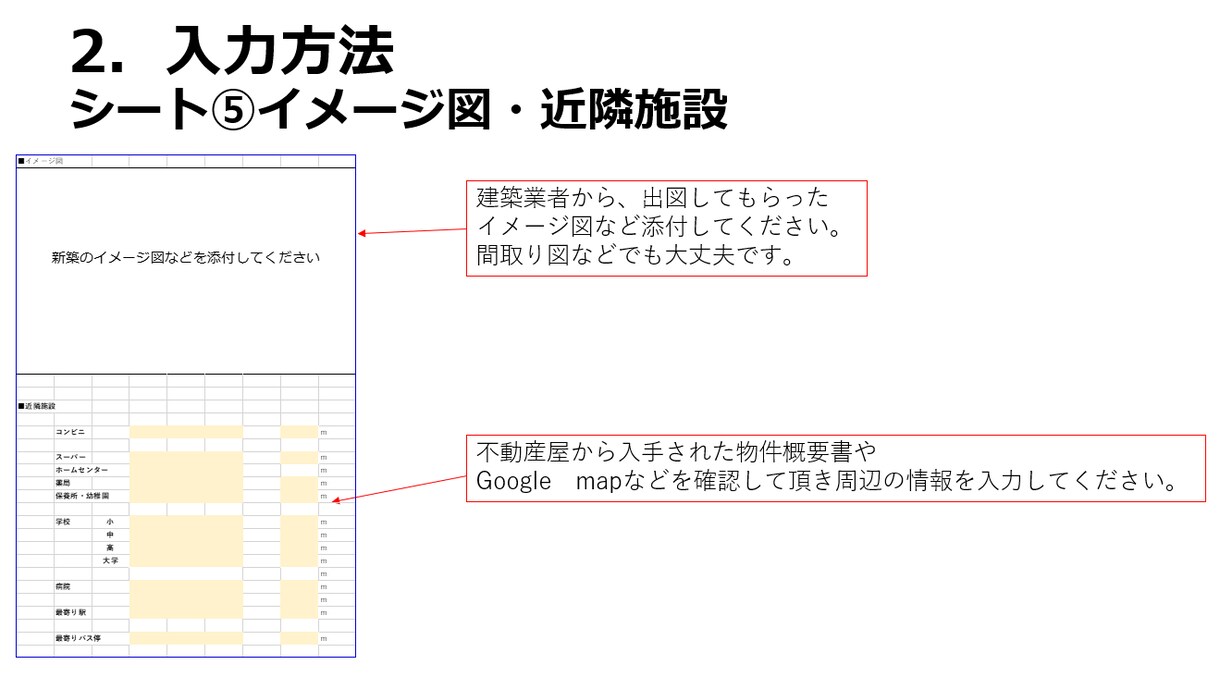Click the distance input field for 最寄りバス停

[x=299, y=638]
